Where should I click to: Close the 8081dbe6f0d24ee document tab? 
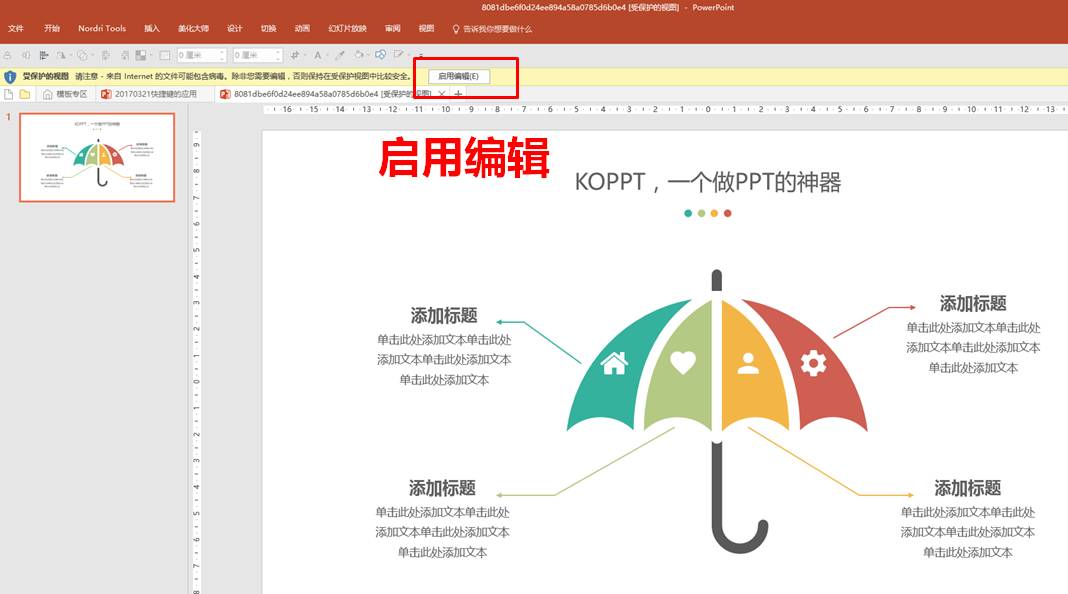click(x=441, y=94)
